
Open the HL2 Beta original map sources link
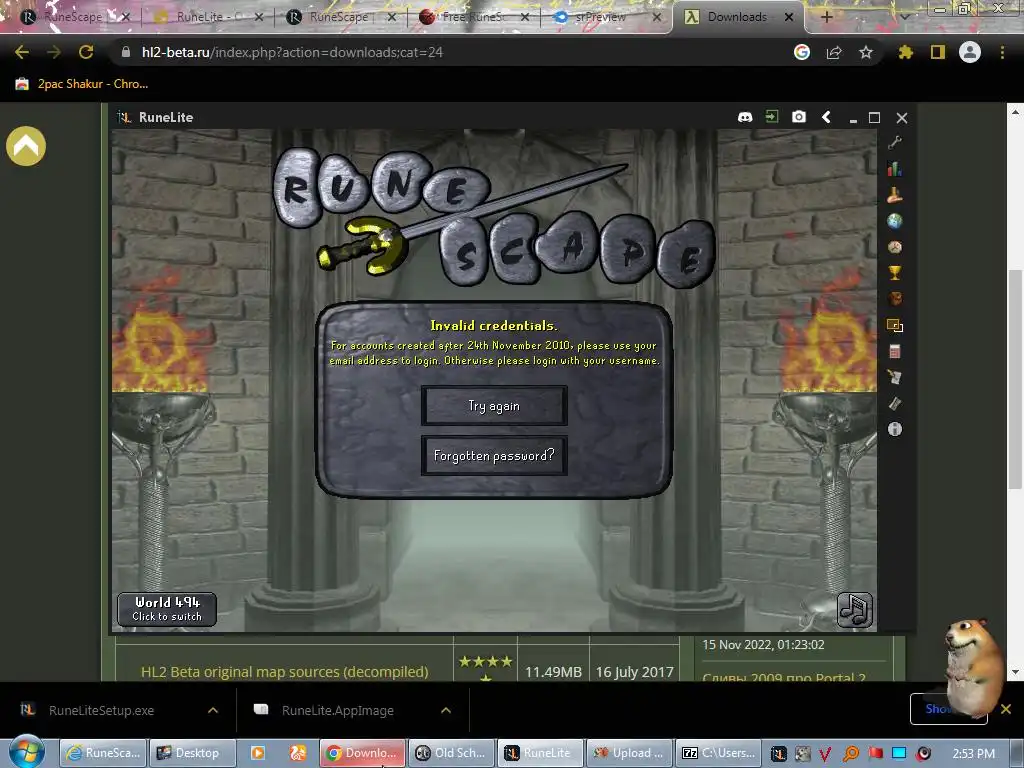[x=285, y=671]
